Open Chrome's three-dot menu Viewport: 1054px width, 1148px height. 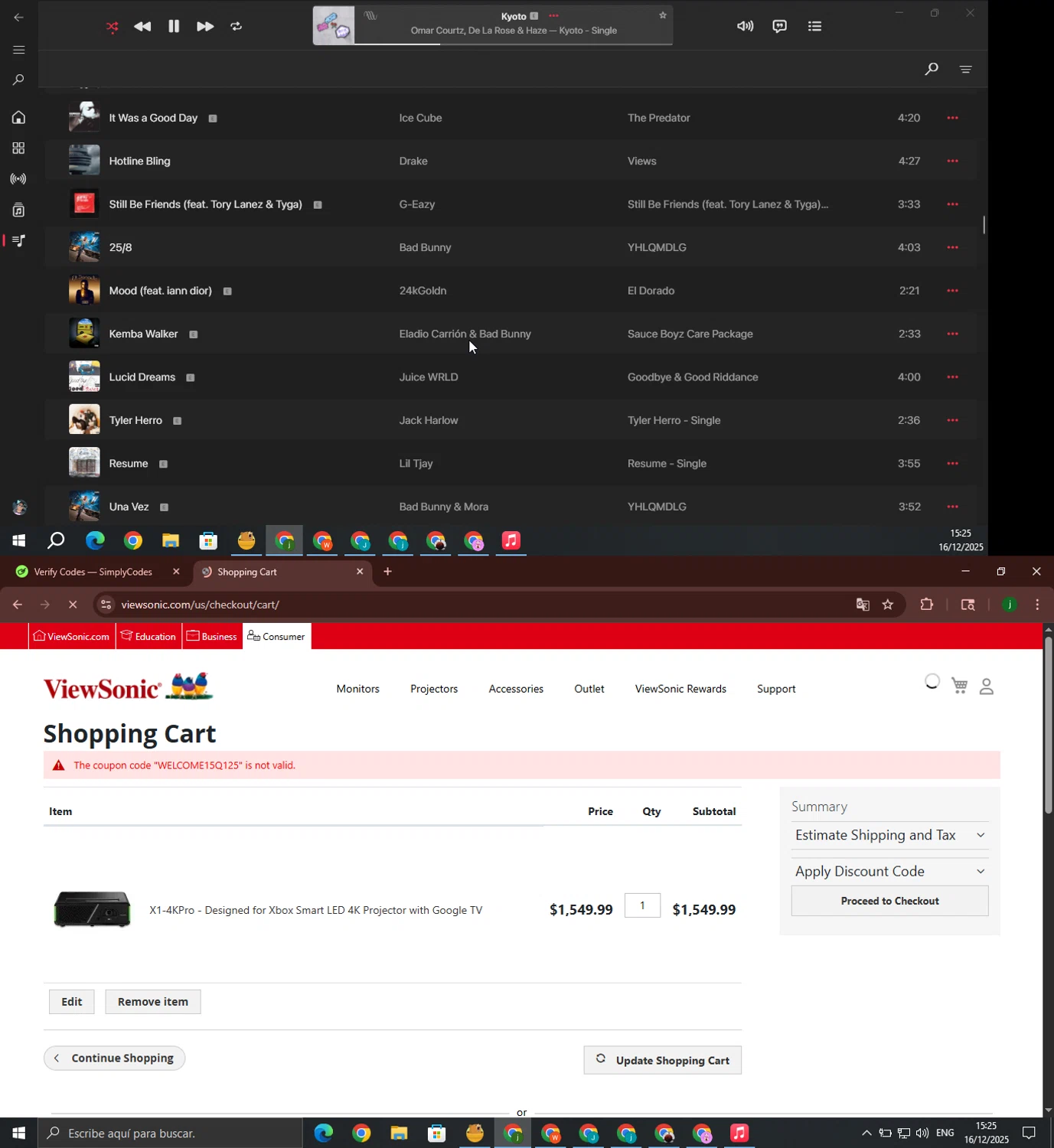[x=1037, y=605]
